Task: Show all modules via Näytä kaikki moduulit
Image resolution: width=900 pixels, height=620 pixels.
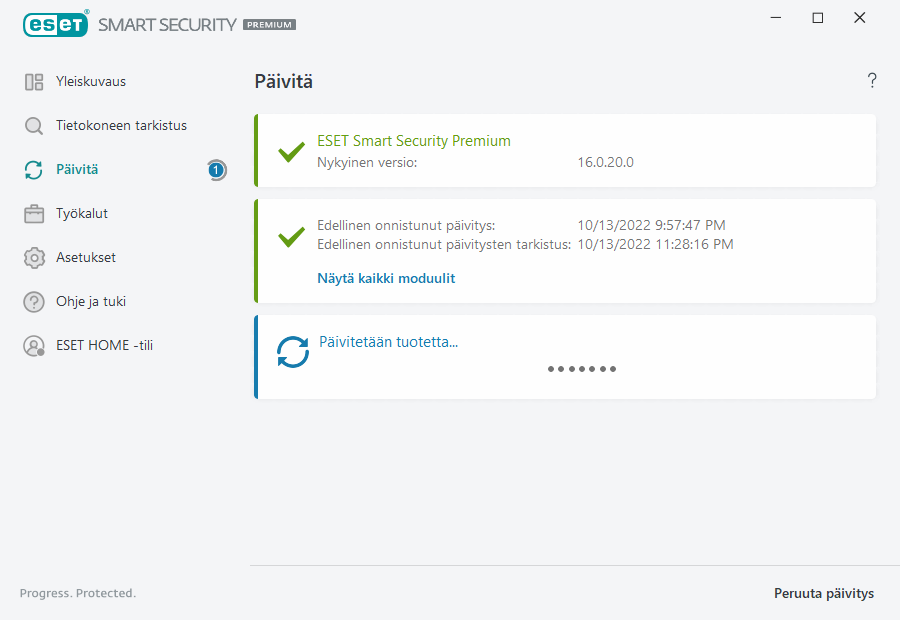Action: pyautogui.click(x=386, y=279)
